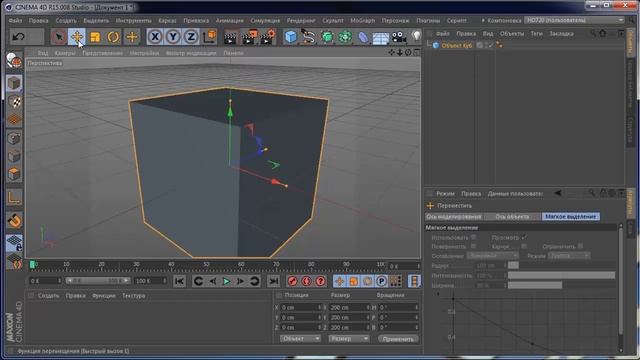Switch to Ось моделирования tab
640x360 pixels.
click(x=453, y=217)
